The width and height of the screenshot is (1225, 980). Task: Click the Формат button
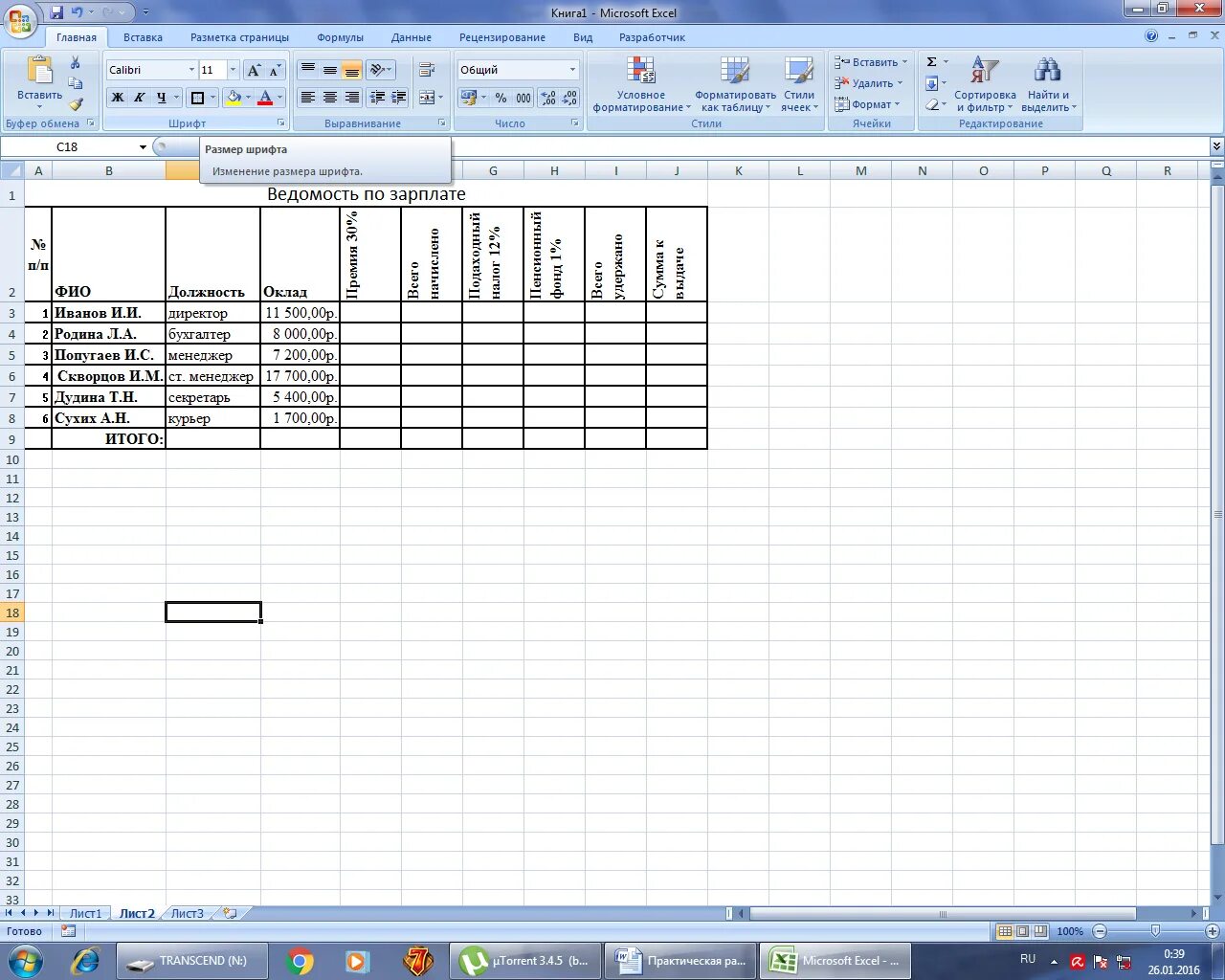(x=868, y=104)
